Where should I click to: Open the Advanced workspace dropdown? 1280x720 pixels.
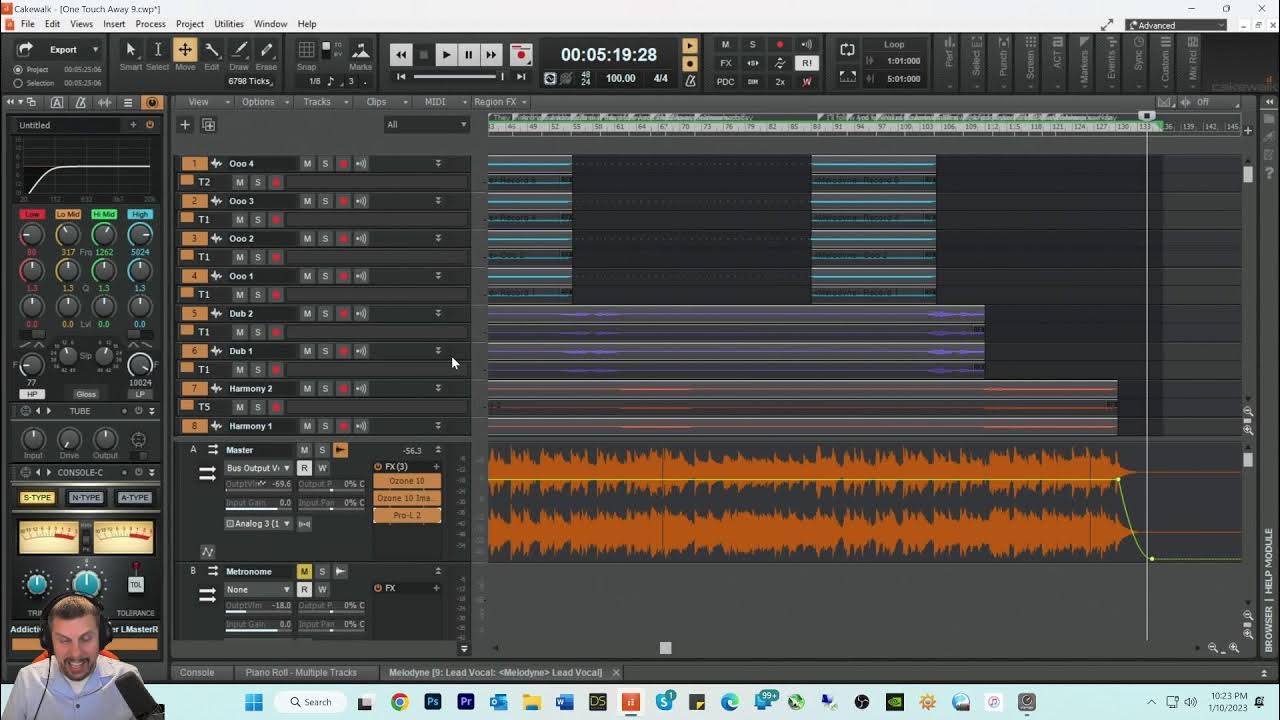click(1175, 25)
